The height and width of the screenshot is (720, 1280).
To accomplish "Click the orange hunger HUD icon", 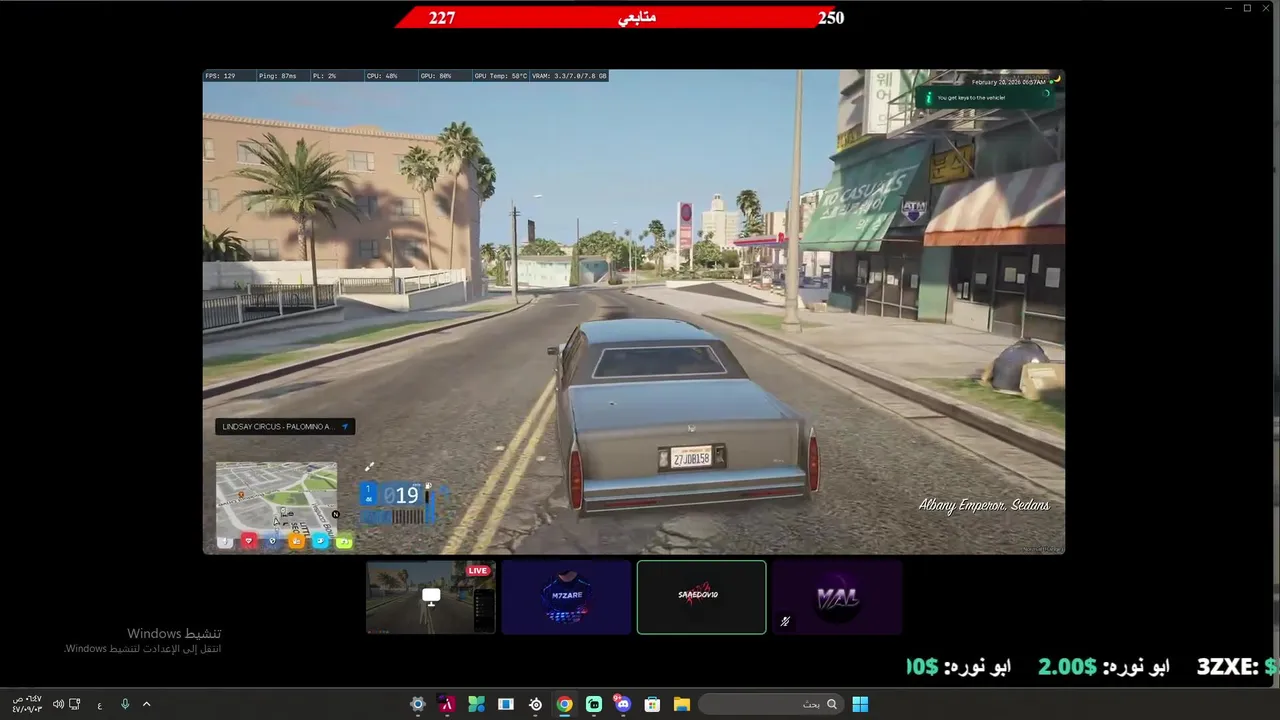I will click(x=296, y=541).
